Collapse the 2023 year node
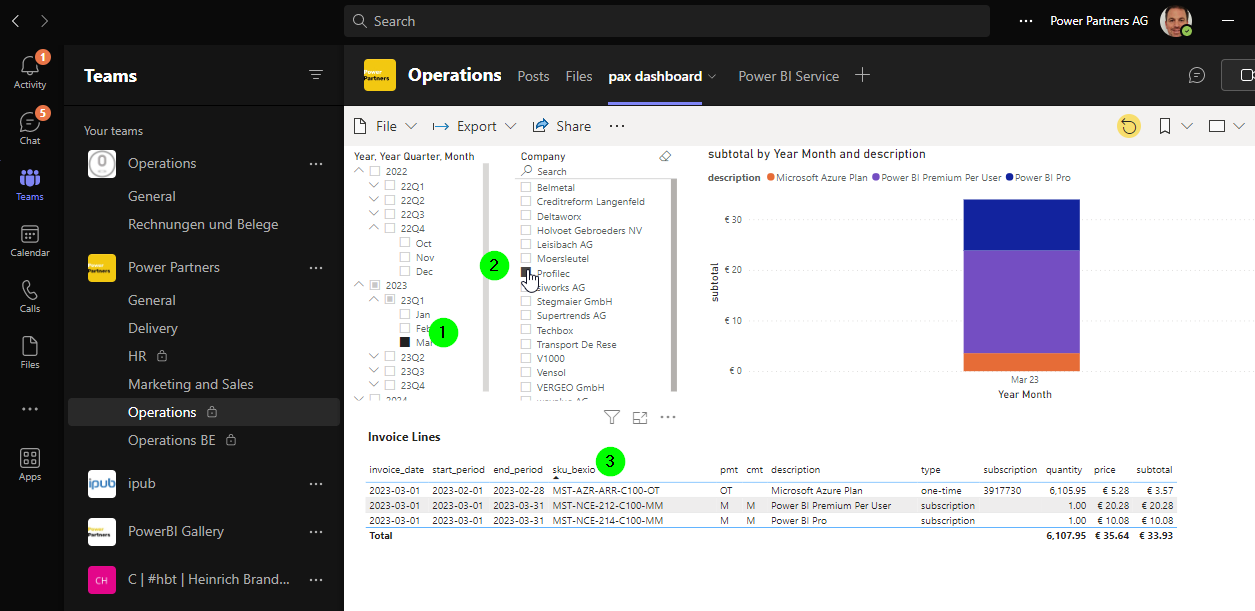 (x=360, y=285)
